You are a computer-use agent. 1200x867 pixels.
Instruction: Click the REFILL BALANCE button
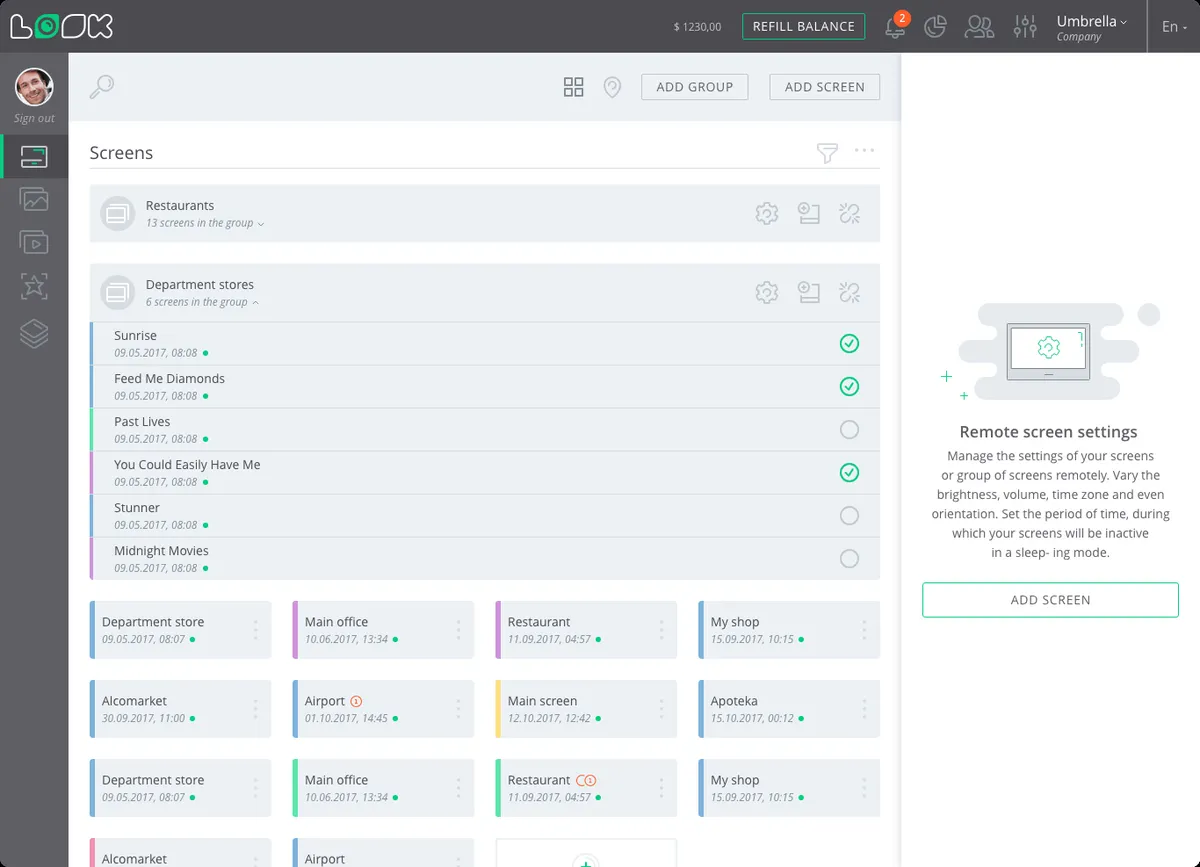click(x=803, y=26)
